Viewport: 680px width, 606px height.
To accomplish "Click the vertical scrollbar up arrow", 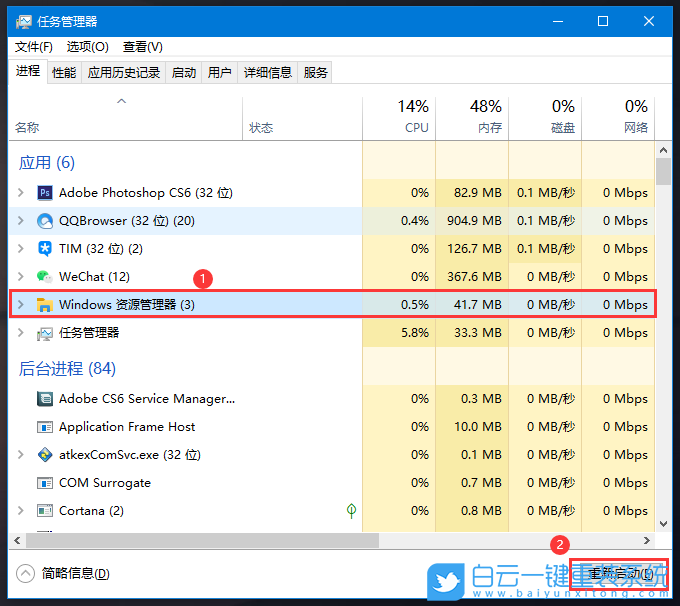I will point(663,150).
